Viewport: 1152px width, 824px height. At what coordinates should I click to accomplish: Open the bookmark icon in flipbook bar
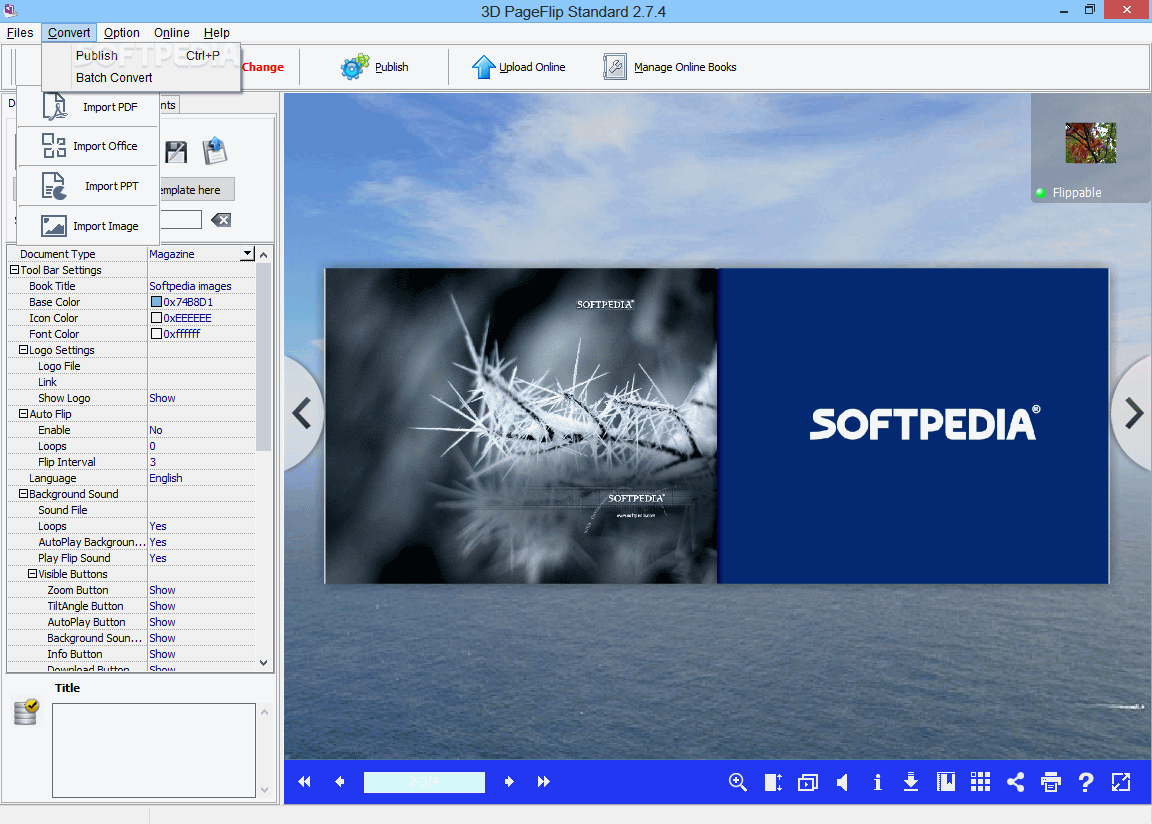click(946, 782)
